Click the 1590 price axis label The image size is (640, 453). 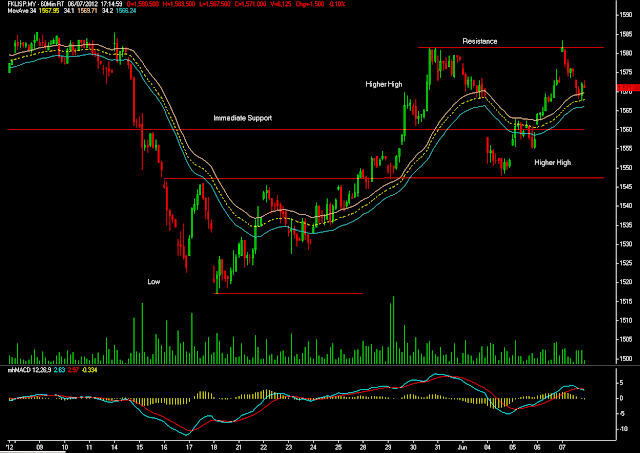pos(625,15)
